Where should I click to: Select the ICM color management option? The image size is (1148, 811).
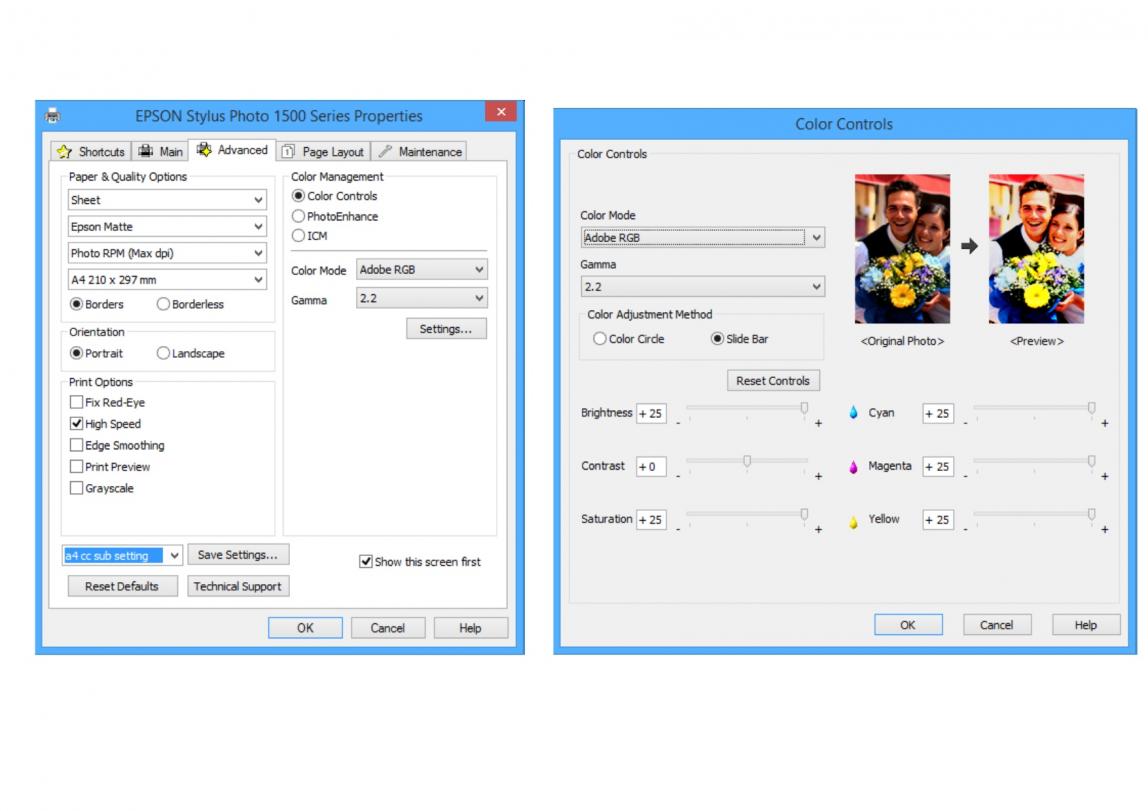click(298, 236)
